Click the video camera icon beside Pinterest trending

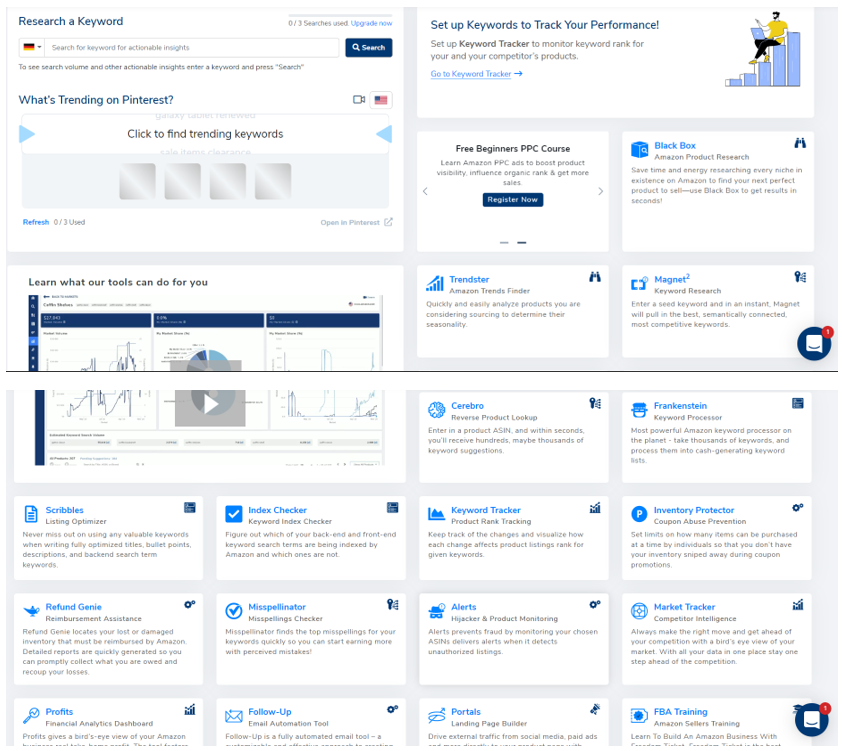click(359, 99)
